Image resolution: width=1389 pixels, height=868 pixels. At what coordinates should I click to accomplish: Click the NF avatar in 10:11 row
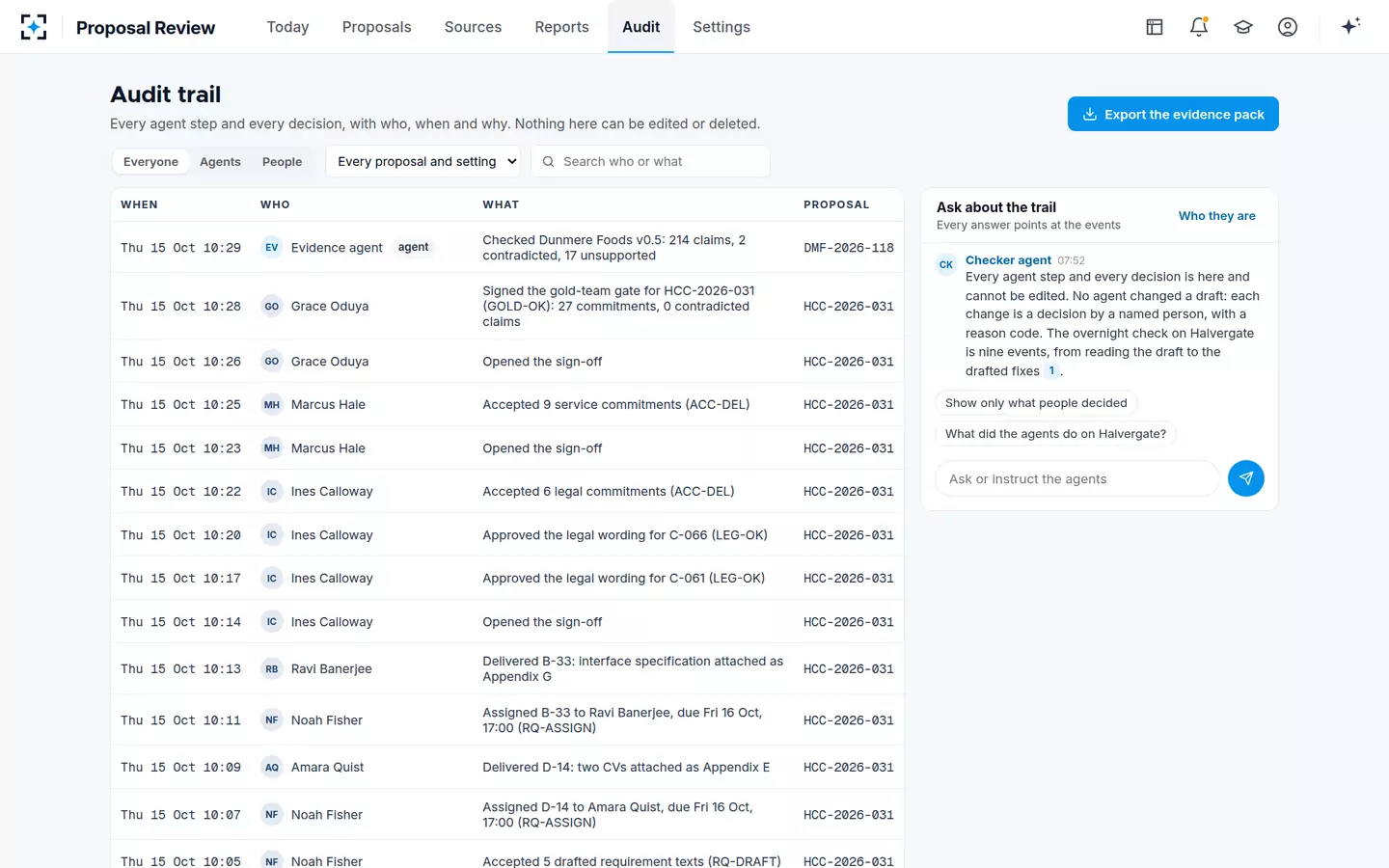click(x=272, y=720)
